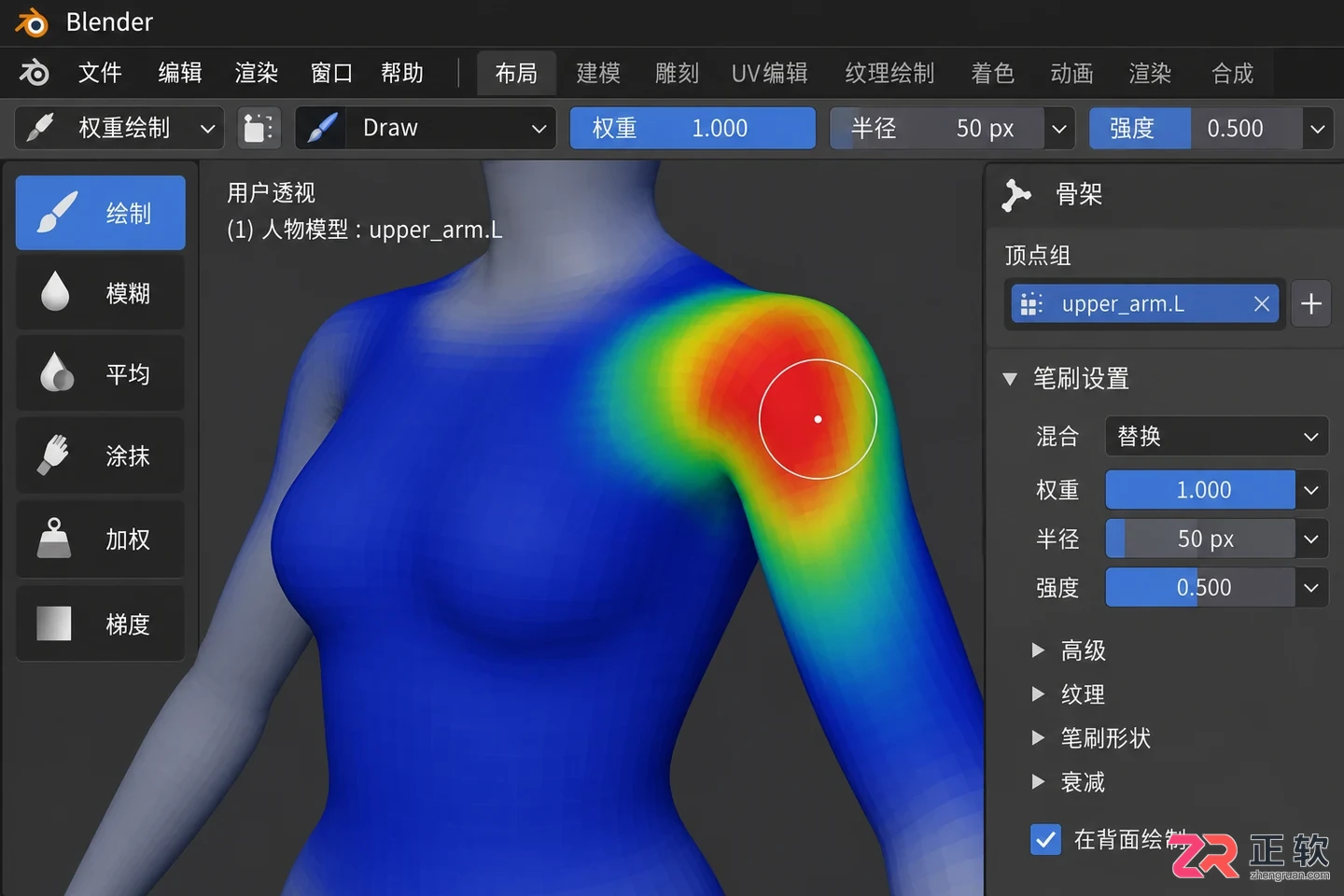The height and width of the screenshot is (896, 1344).
Task: Open the 编辑 menu
Action: coord(180,73)
